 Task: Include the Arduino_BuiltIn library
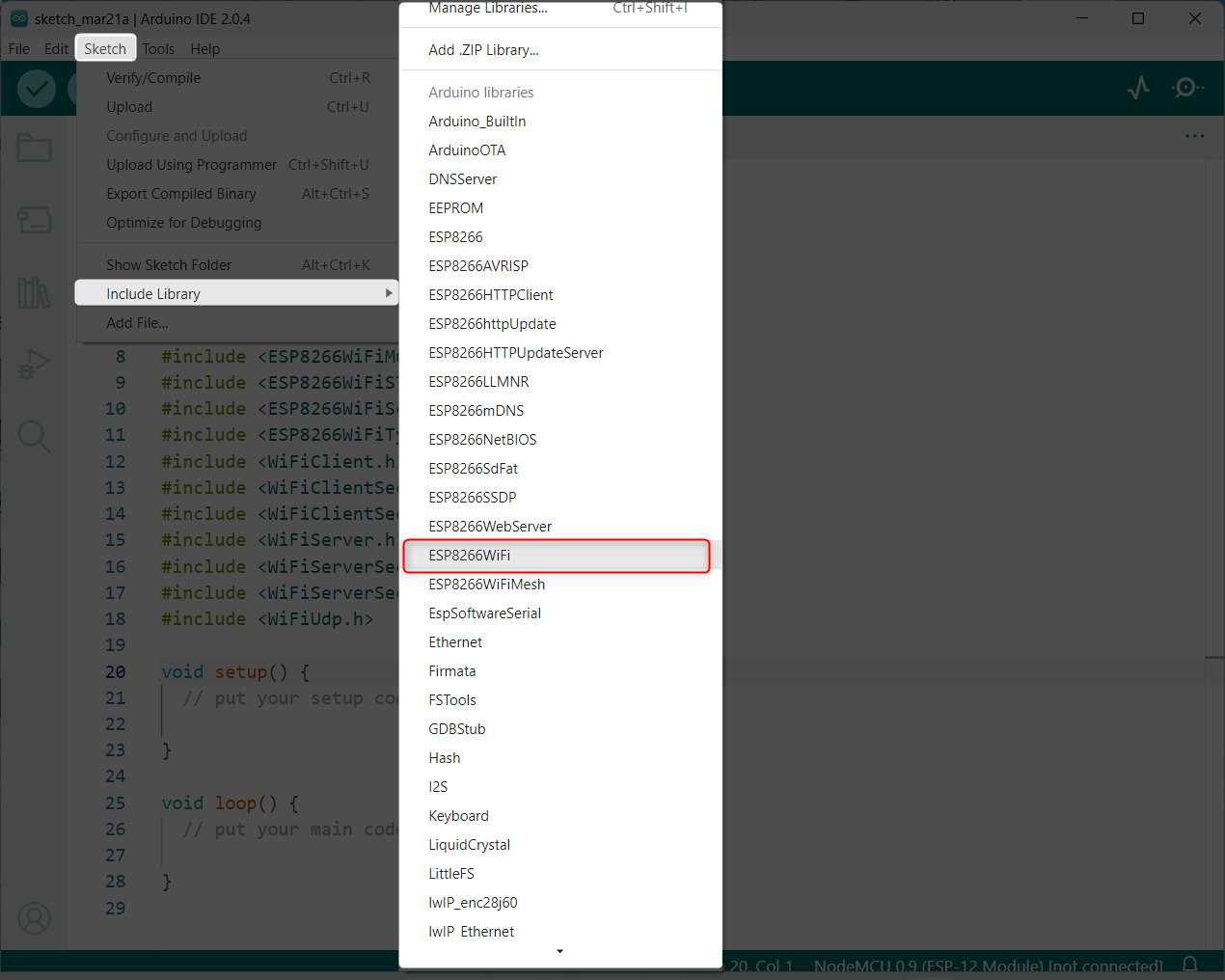click(560, 122)
